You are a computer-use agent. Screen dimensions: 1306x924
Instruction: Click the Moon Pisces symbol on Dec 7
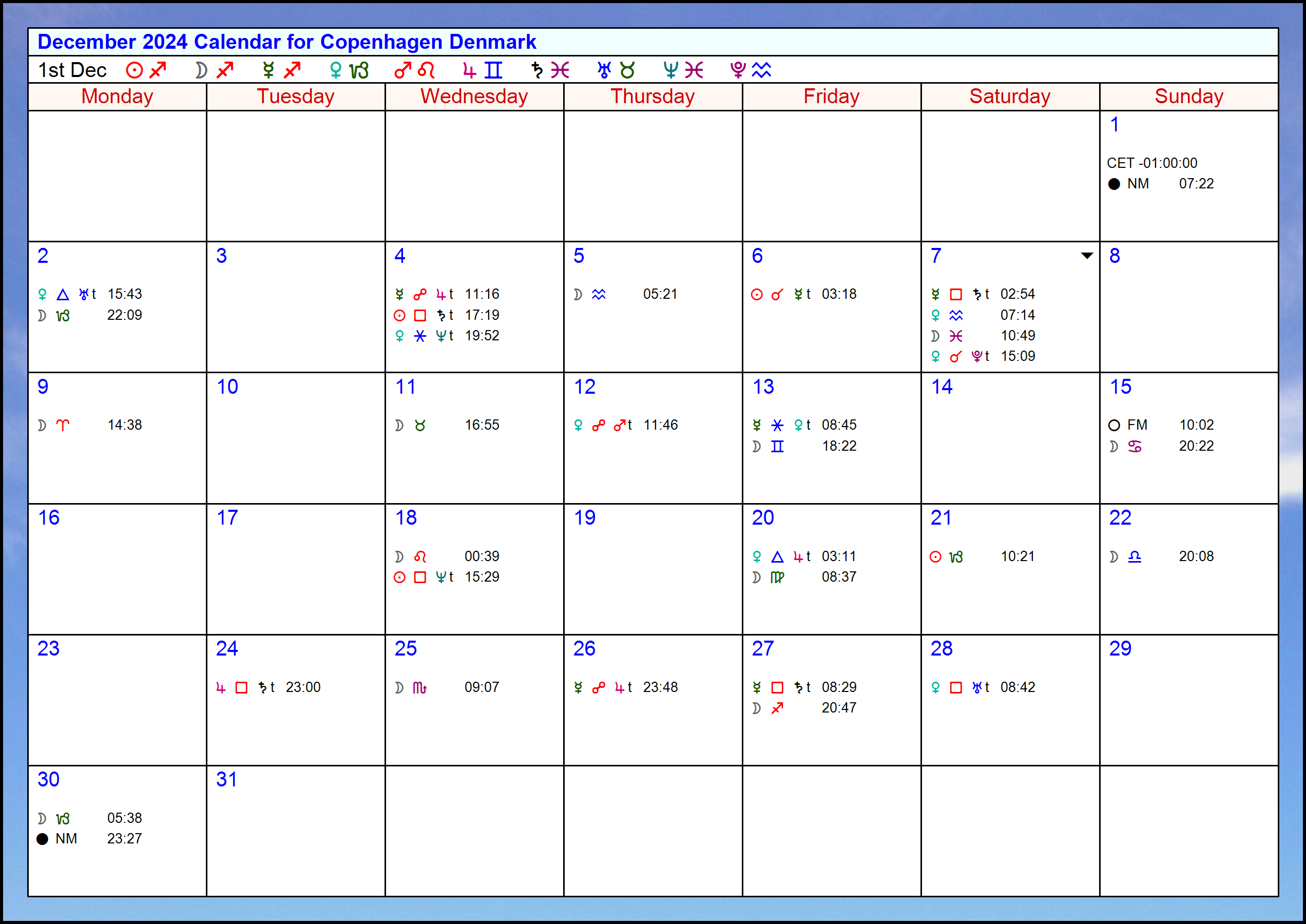click(x=956, y=336)
